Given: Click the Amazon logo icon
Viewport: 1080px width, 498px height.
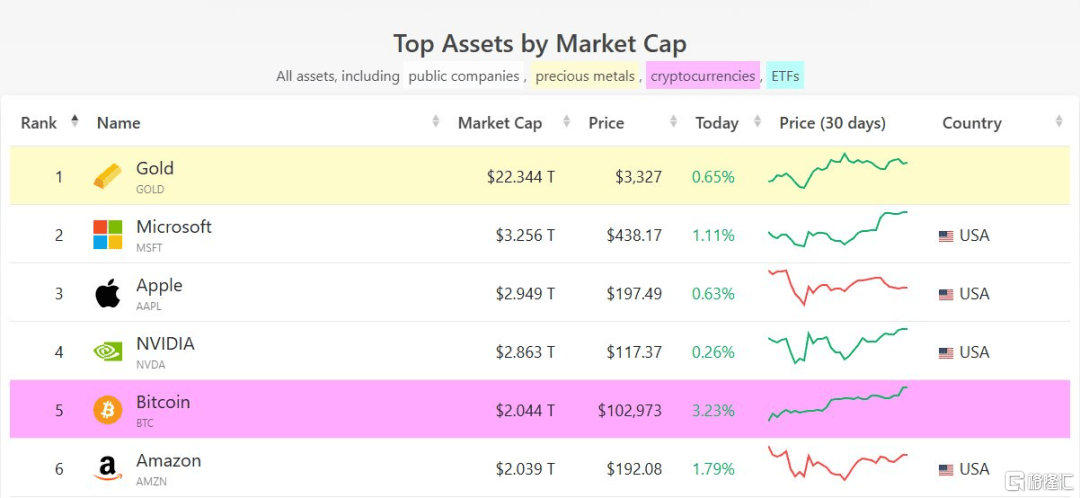Looking at the screenshot, I should point(107,469).
